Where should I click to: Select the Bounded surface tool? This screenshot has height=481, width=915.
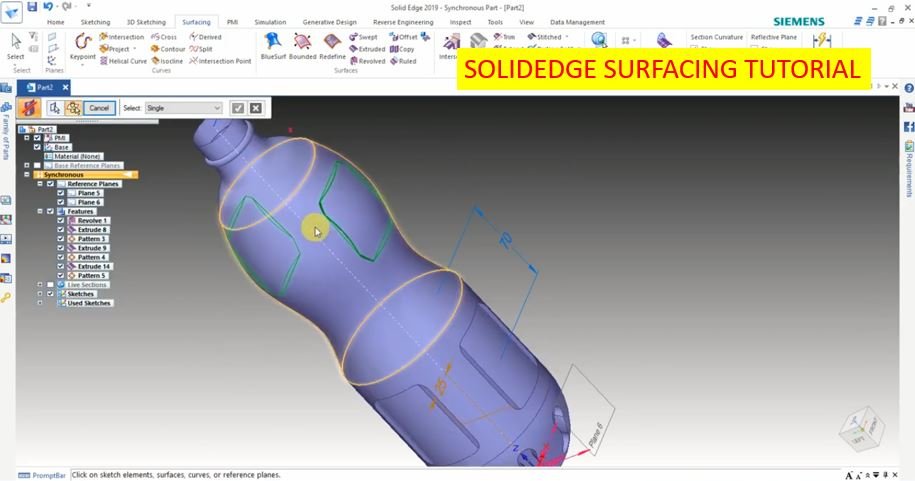pos(302,45)
